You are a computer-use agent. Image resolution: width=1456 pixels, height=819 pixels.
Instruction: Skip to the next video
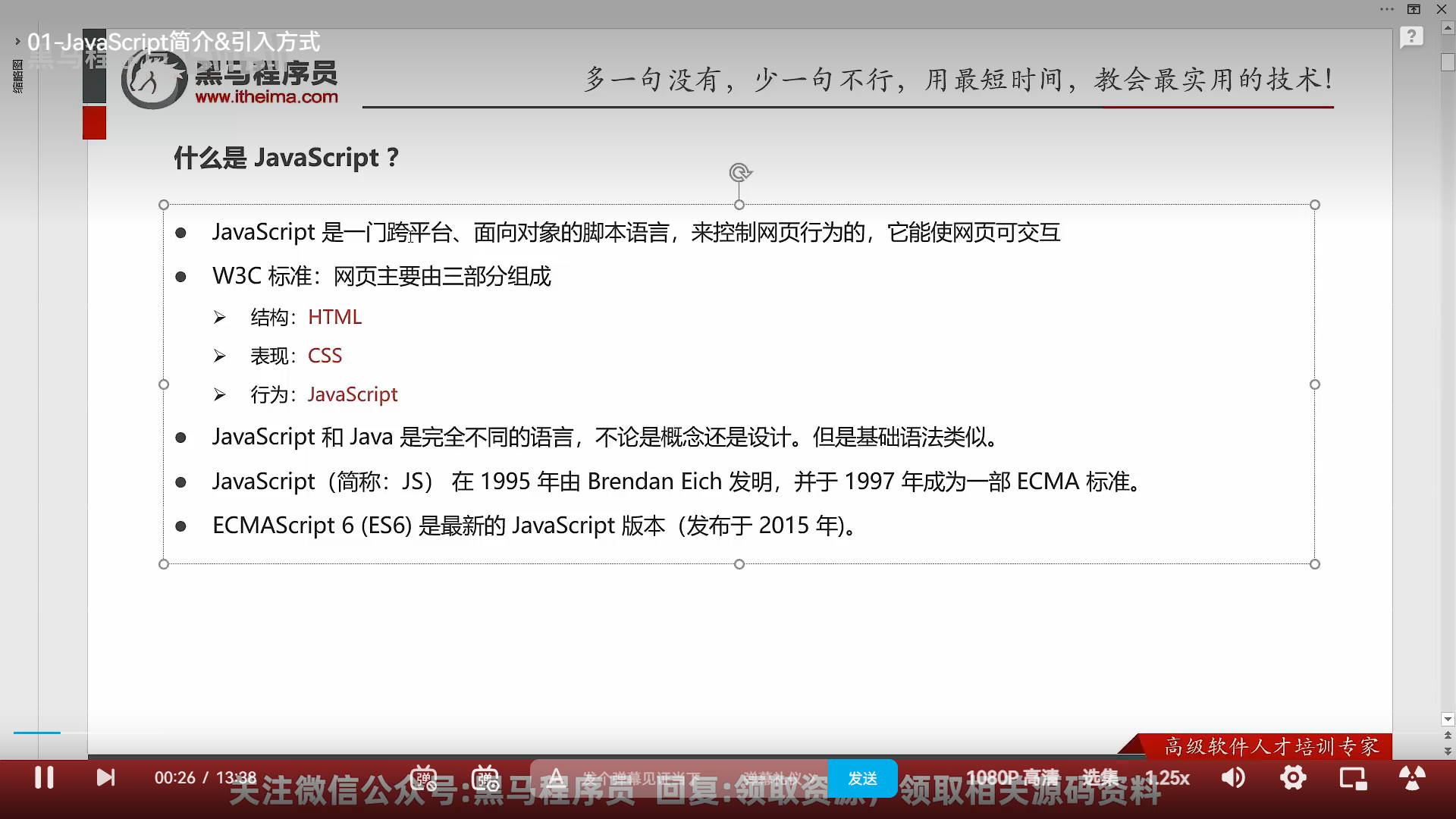tap(105, 778)
